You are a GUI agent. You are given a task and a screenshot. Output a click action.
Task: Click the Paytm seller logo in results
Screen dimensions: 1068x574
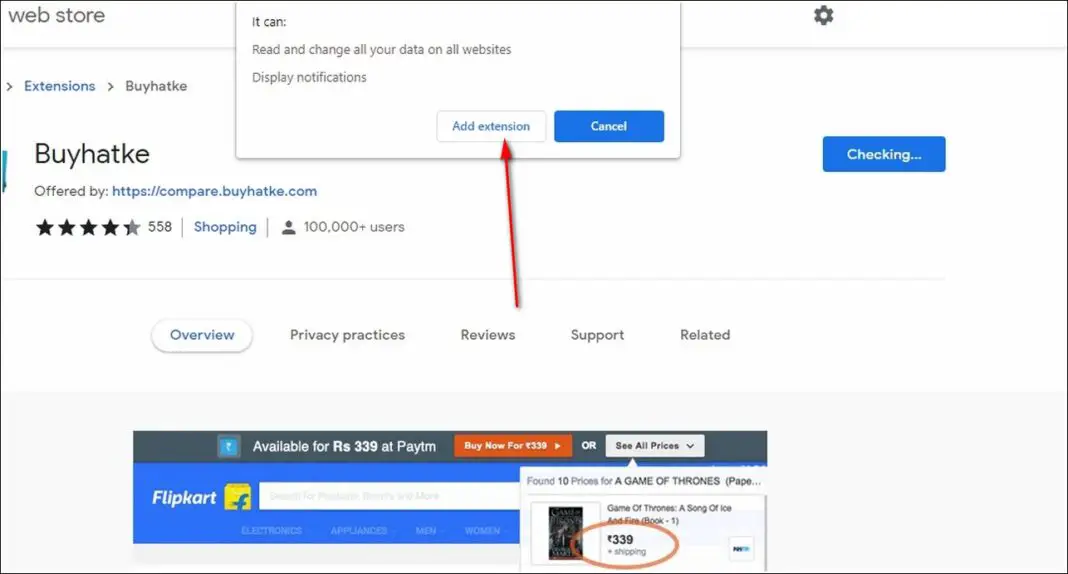[741, 548]
